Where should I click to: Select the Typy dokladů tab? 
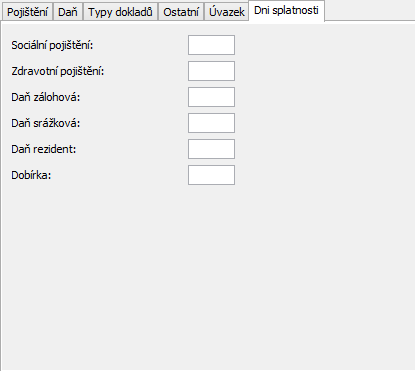click(120, 12)
